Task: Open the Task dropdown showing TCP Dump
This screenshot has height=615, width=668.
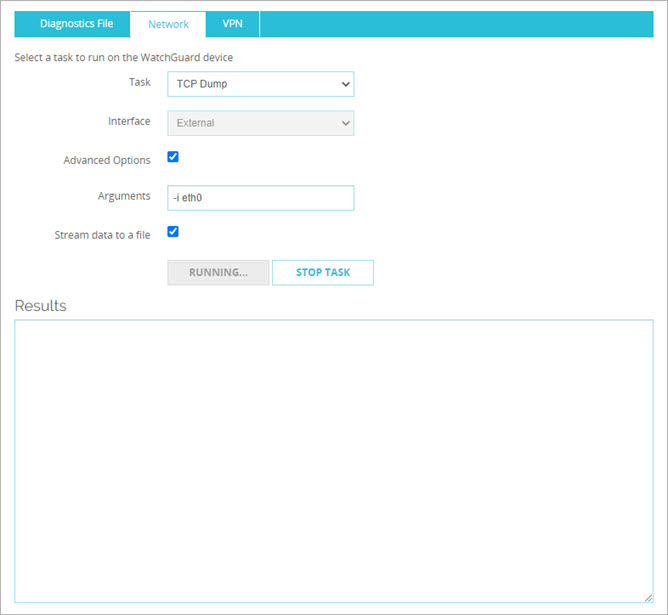Action: 250,84
